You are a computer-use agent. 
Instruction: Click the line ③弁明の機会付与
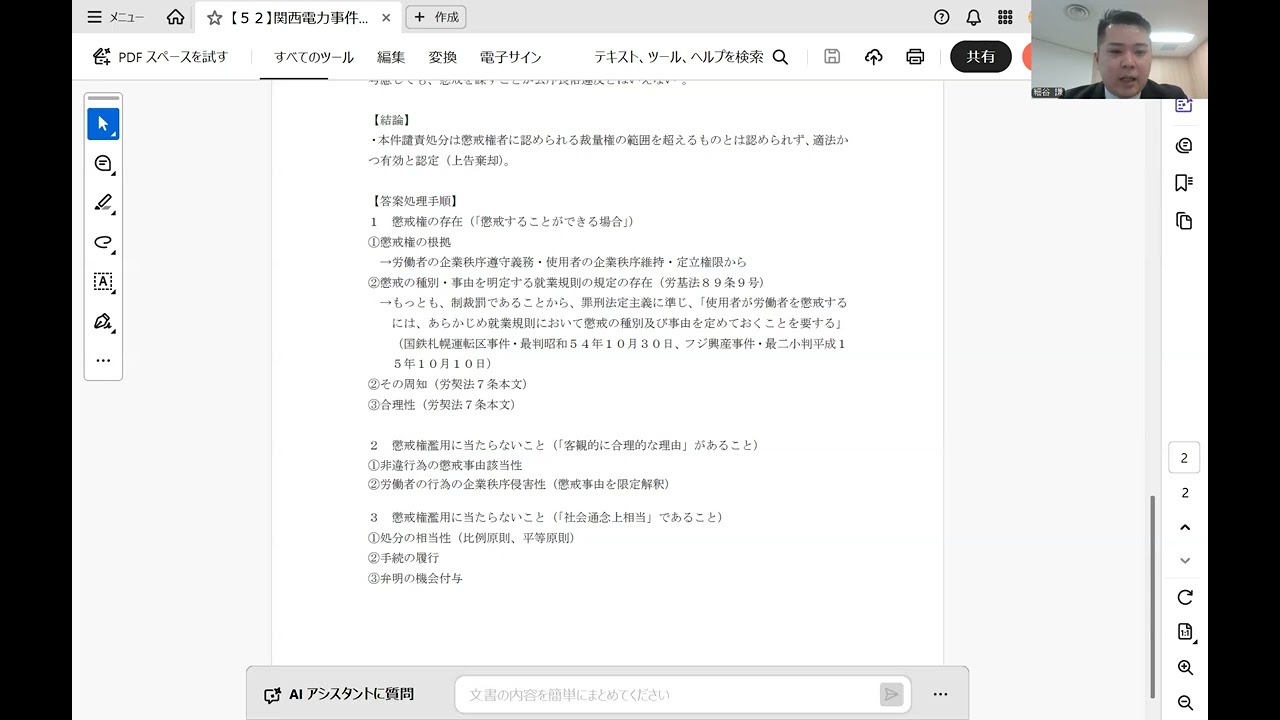click(x=415, y=578)
